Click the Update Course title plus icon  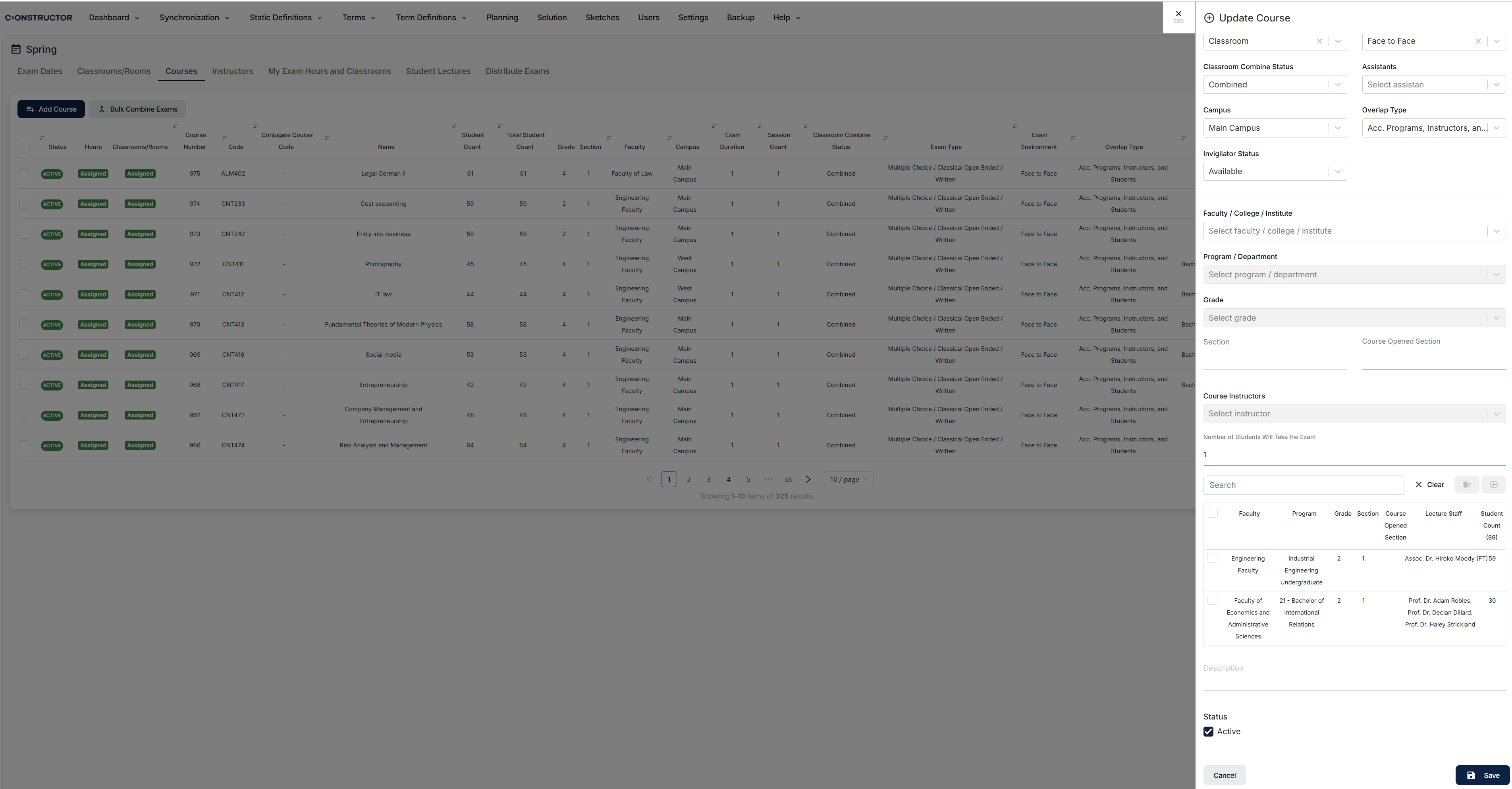tap(1209, 18)
